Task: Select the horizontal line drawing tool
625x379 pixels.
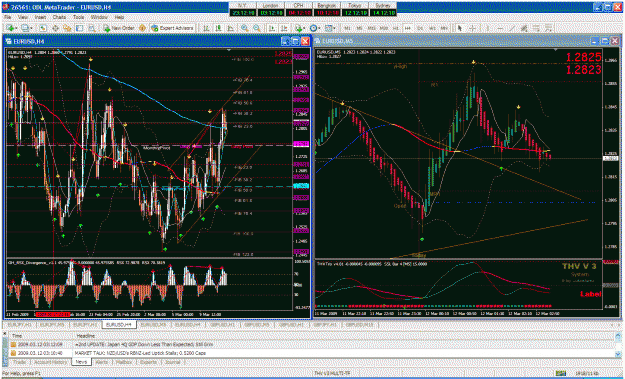Action: coord(500,28)
